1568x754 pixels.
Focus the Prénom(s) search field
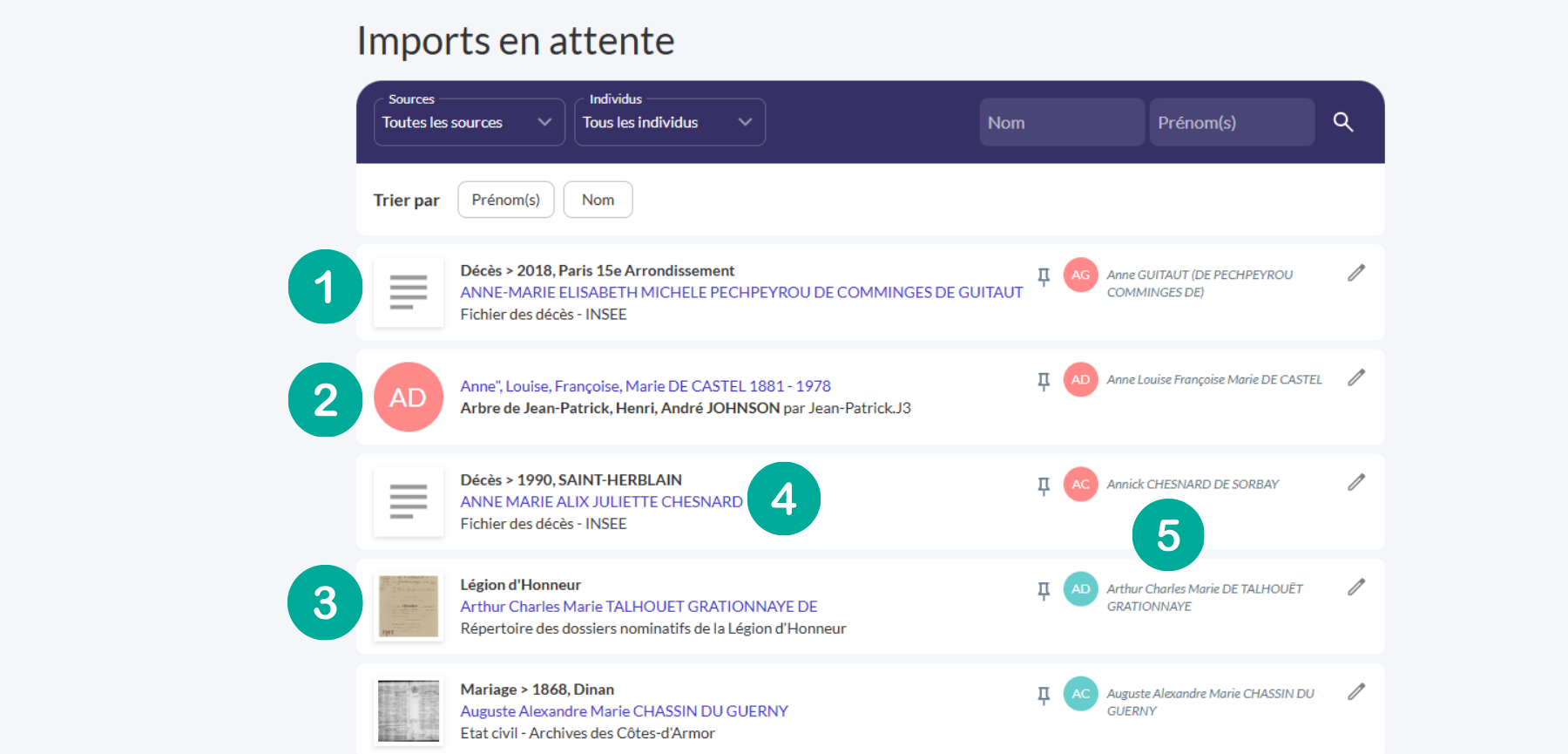pyautogui.click(x=1231, y=122)
